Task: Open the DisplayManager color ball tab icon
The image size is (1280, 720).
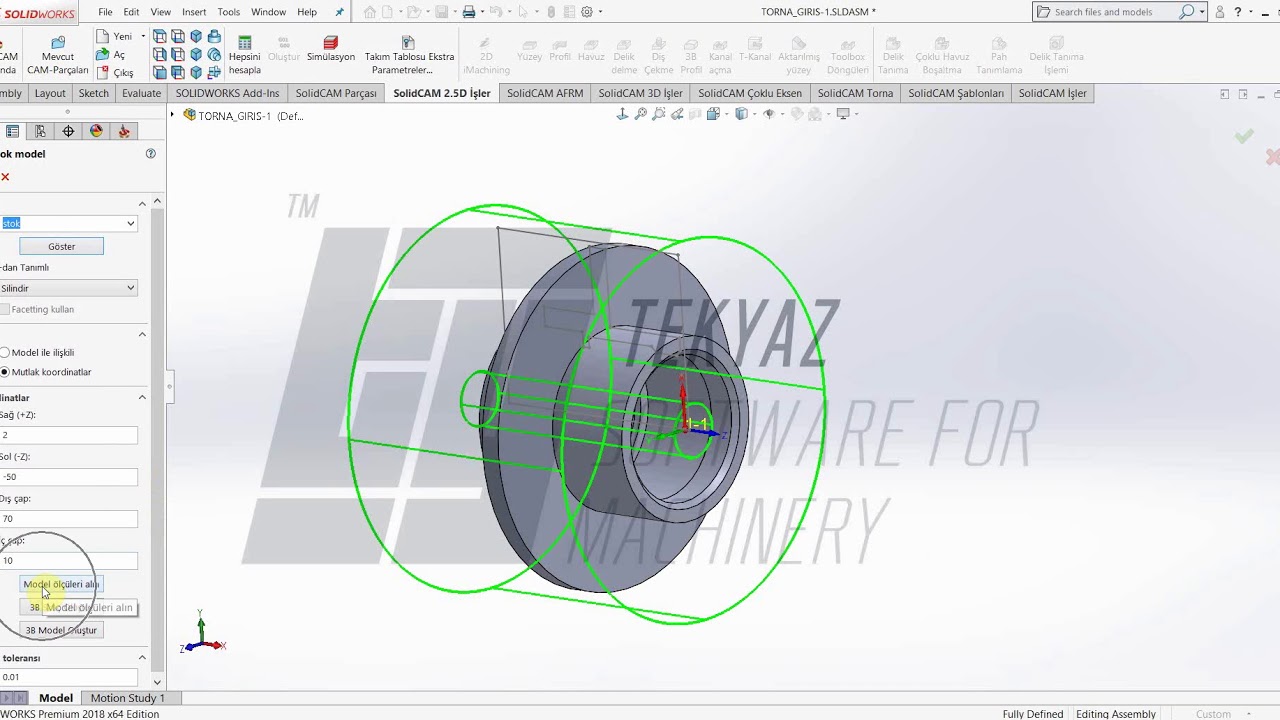Action: coord(96,131)
